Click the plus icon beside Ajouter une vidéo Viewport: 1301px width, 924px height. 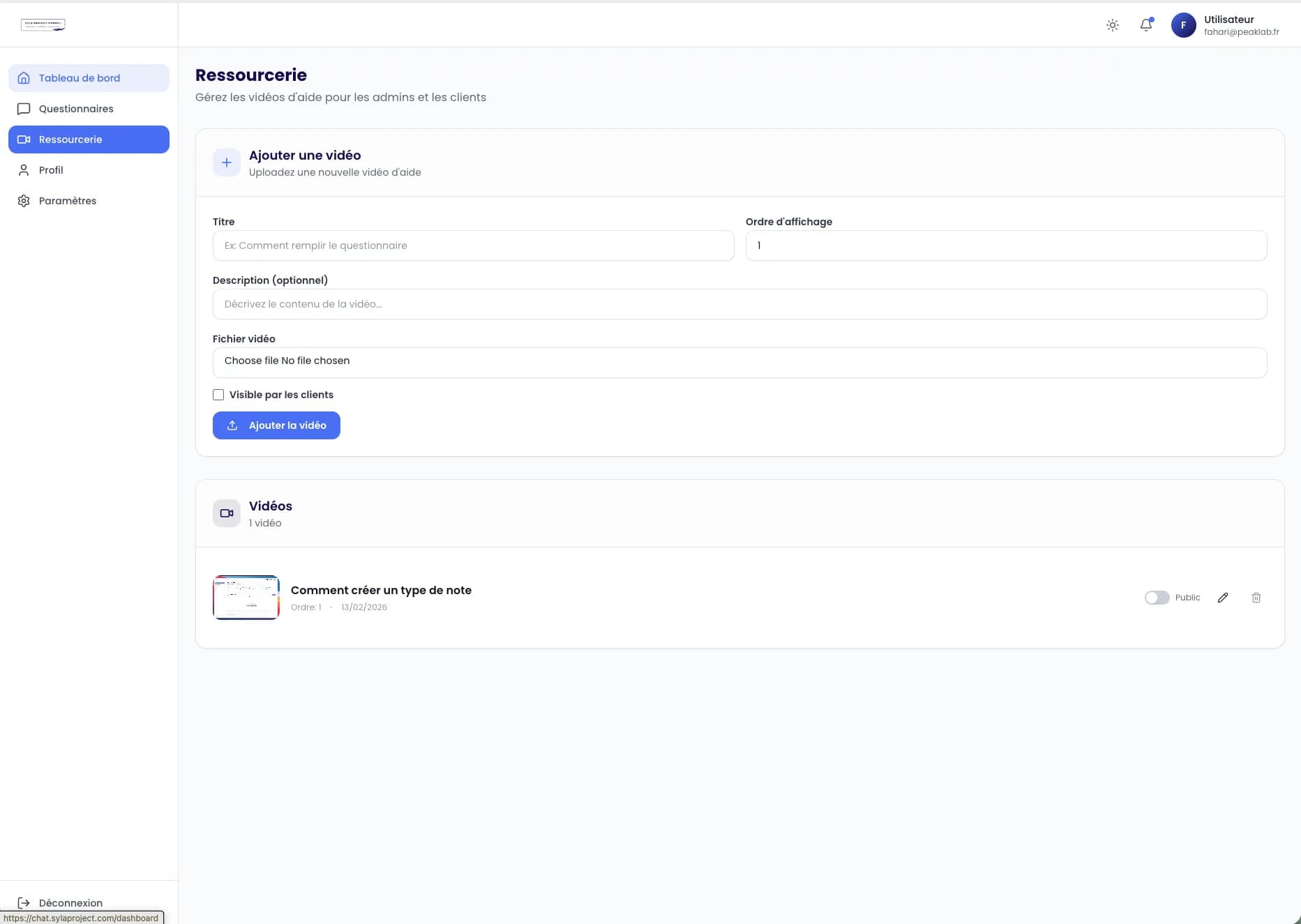(x=227, y=162)
